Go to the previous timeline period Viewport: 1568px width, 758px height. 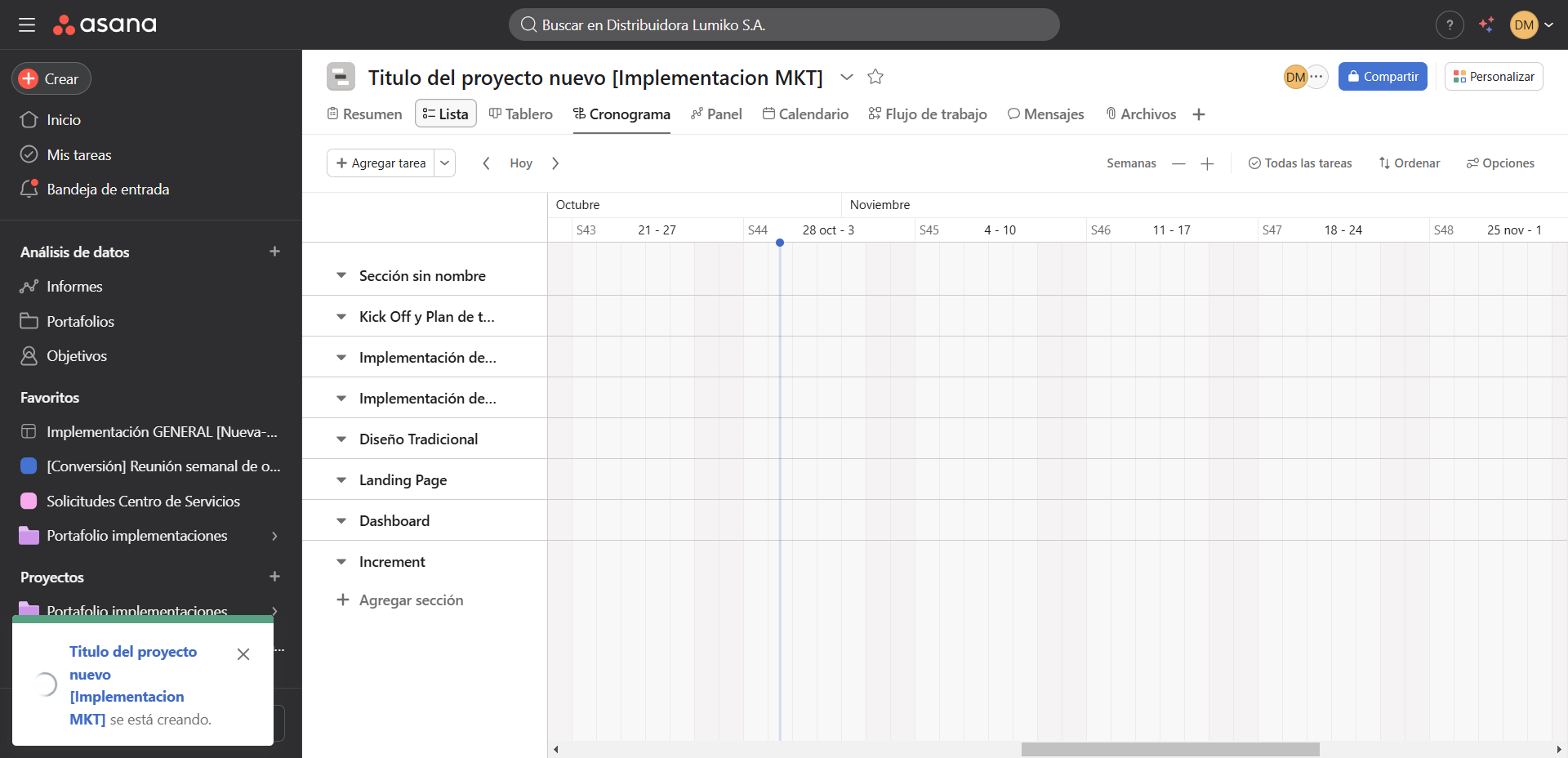tap(486, 163)
